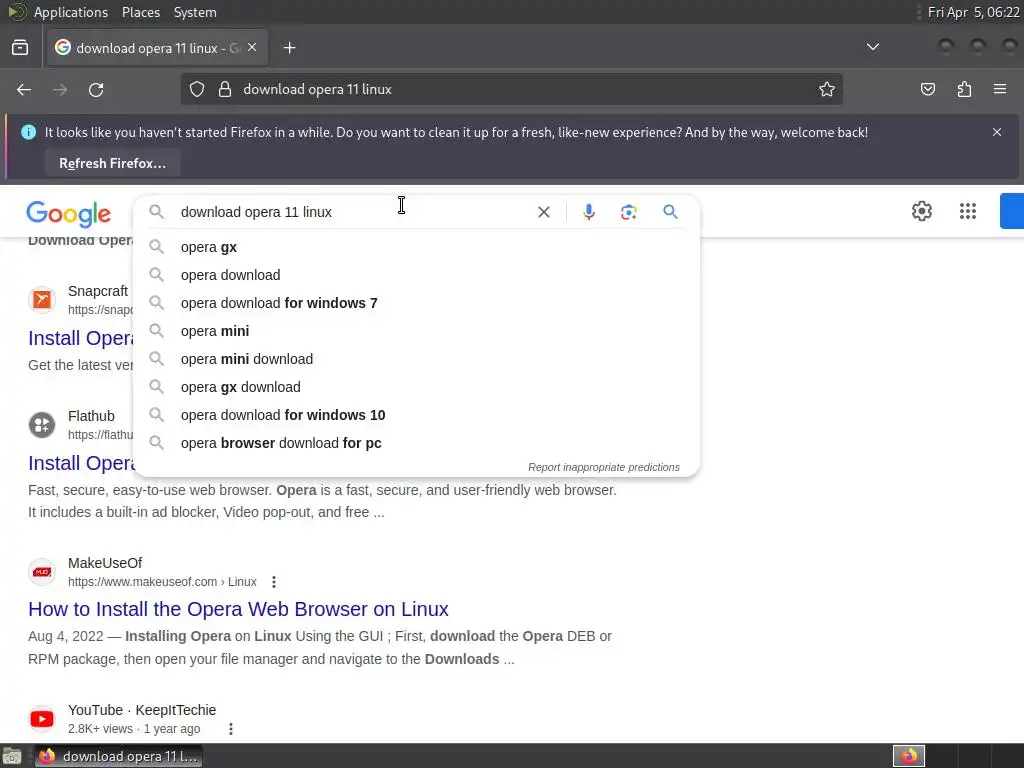Screen dimensions: 1024x768
Task: Select suggestion "opera gx"
Action: coord(416,248)
